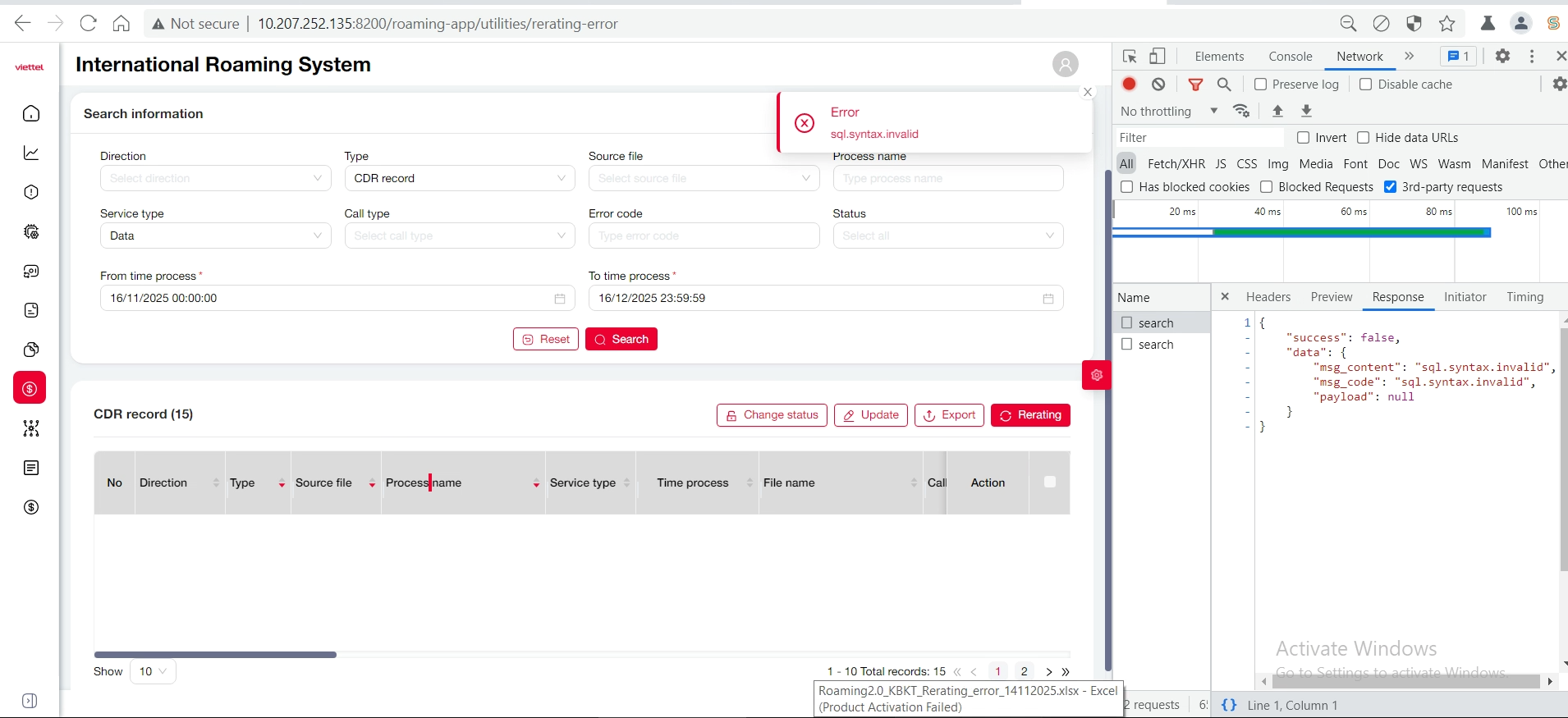This screenshot has height=718, width=1568.
Task: Click the user profile avatar icon
Action: coord(1065,64)
